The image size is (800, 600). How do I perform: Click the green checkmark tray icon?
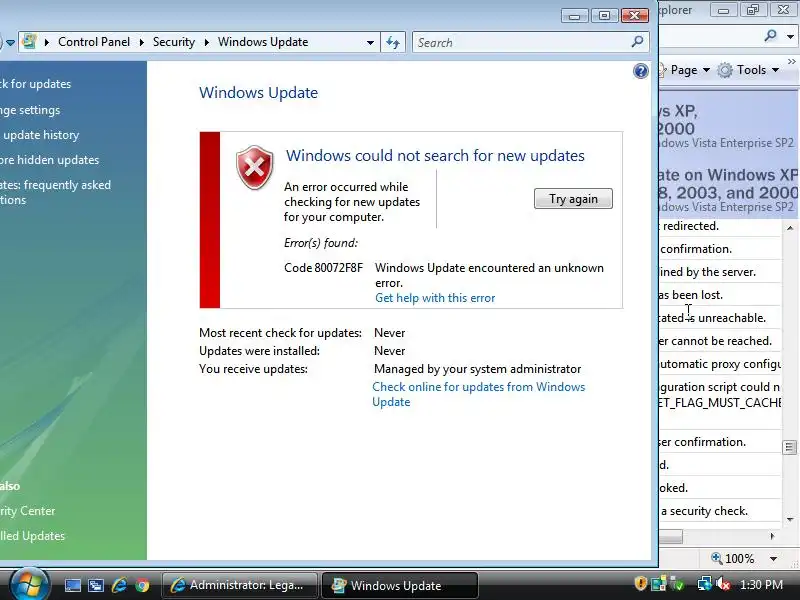pyautogui.click(x=677, y=584)
